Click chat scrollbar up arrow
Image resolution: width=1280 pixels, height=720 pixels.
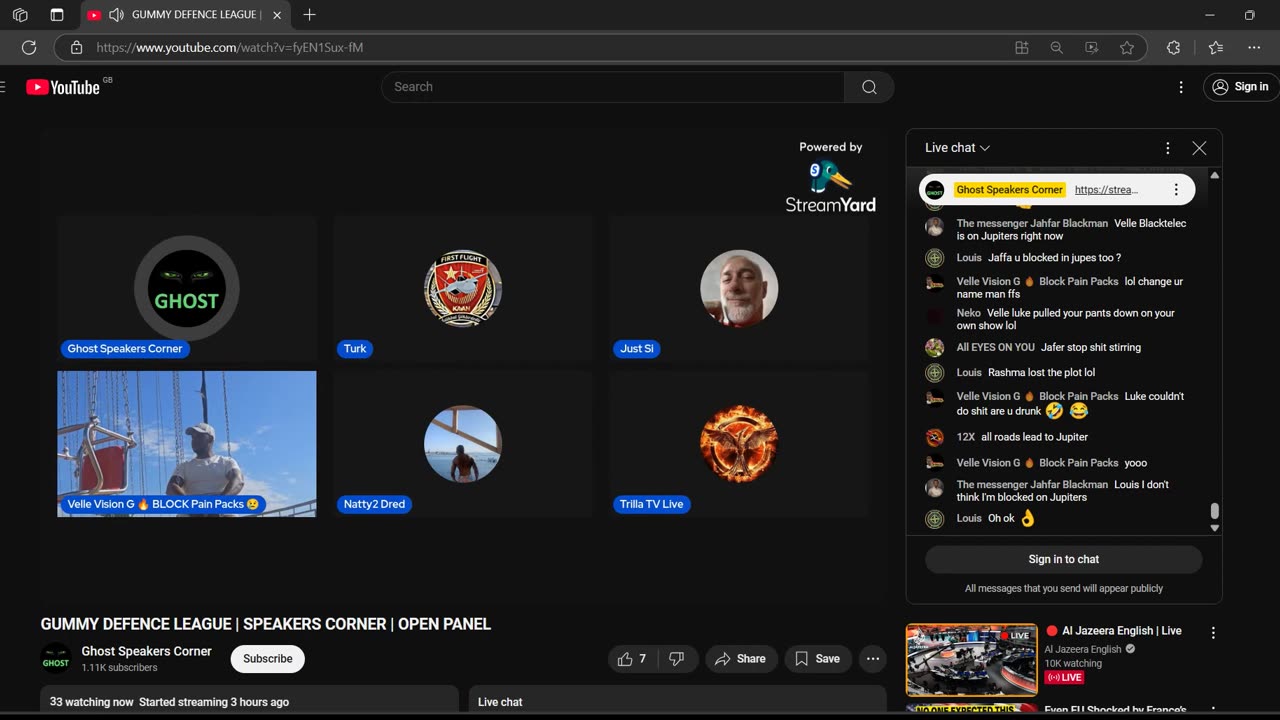[1215, 175]
